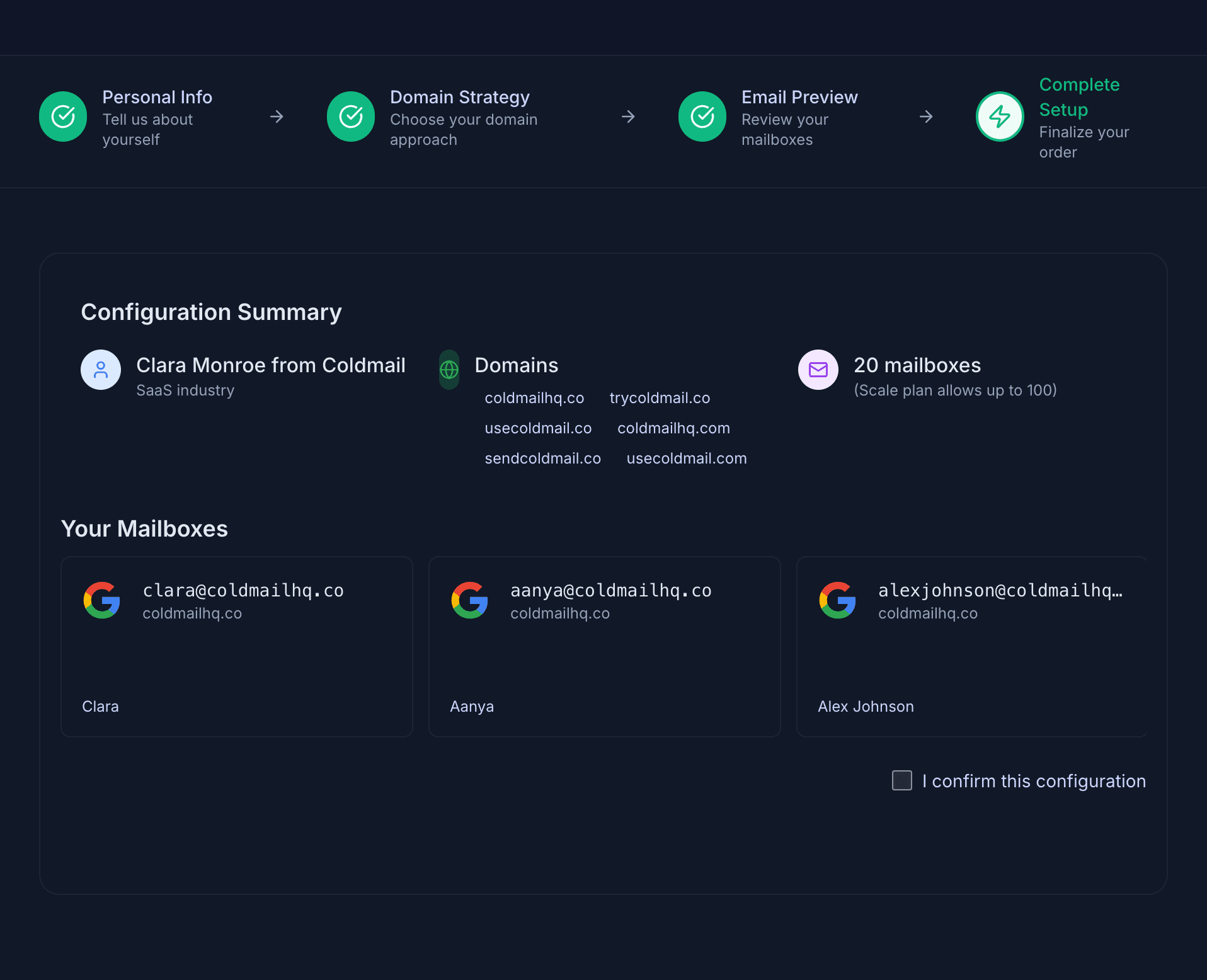Click the Google logo on aanya@coldmailhq.co card

(470, 600)
